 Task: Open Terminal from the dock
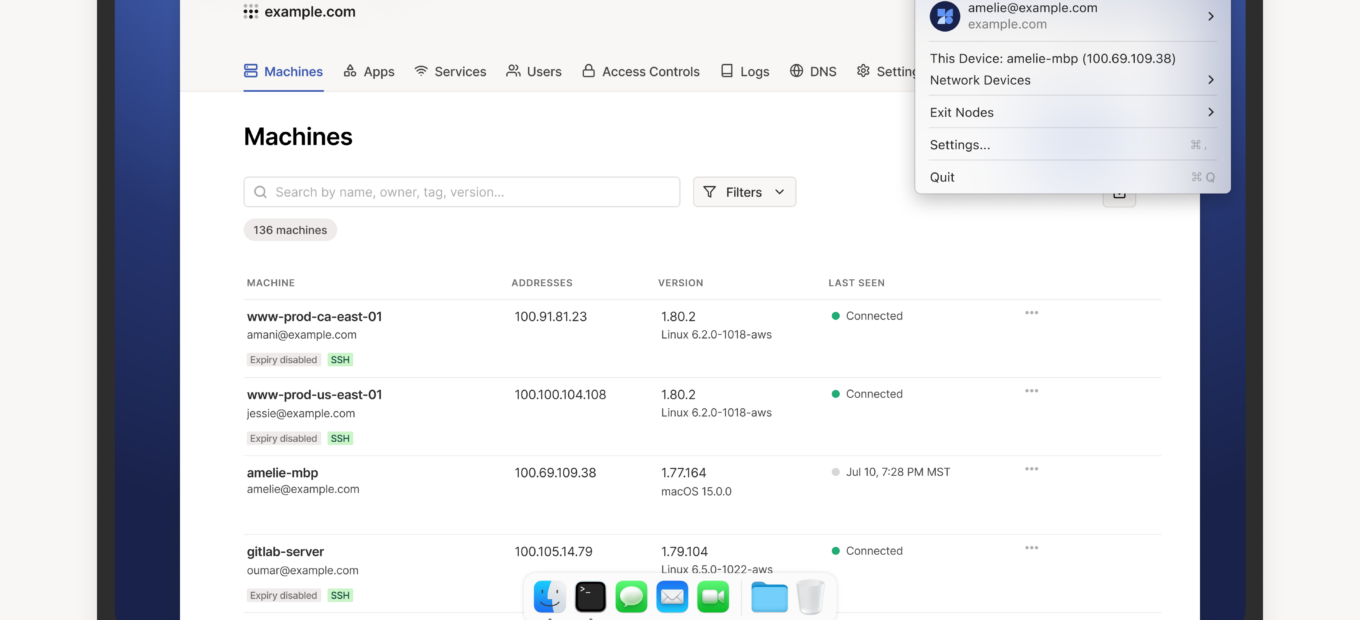590,596
